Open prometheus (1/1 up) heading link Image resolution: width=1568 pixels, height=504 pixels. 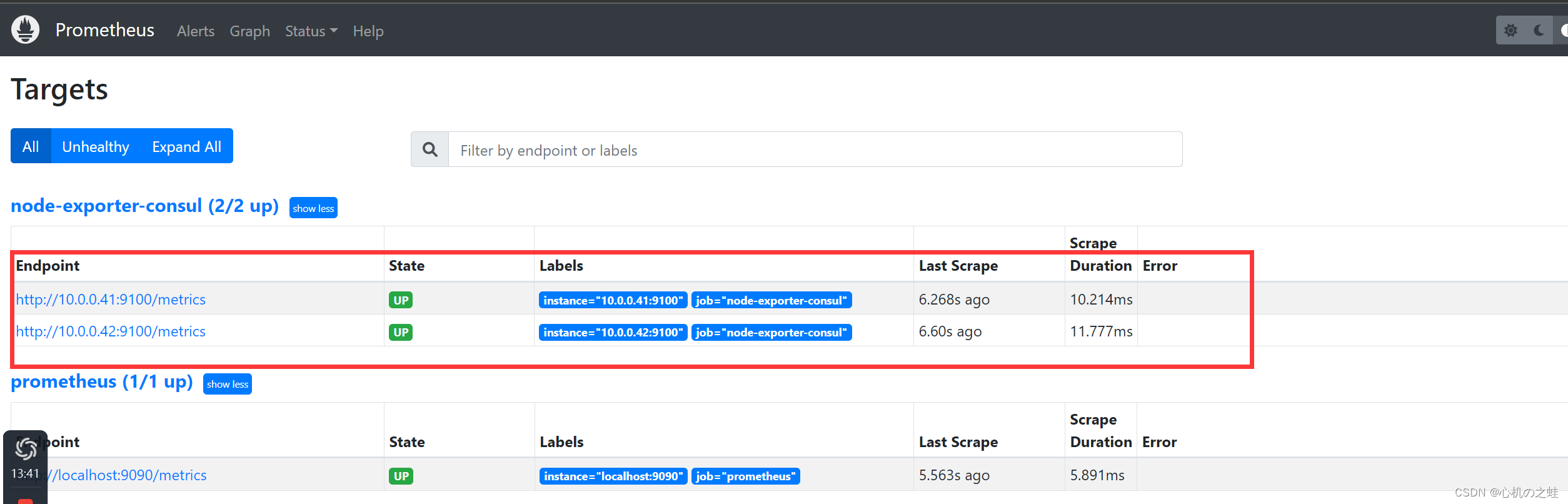click(102, 381)
